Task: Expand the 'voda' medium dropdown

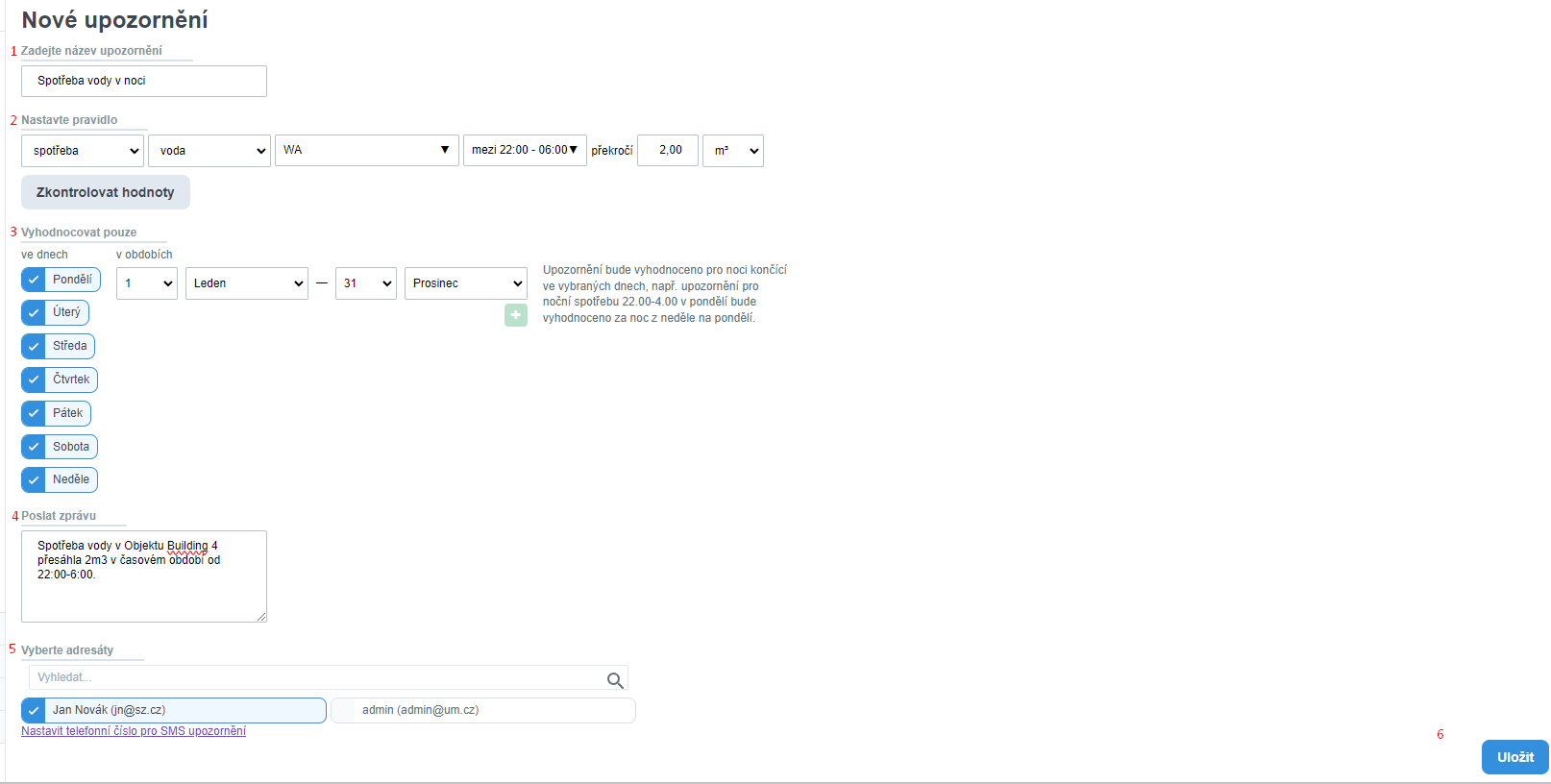Action: [x=209, y=151]
